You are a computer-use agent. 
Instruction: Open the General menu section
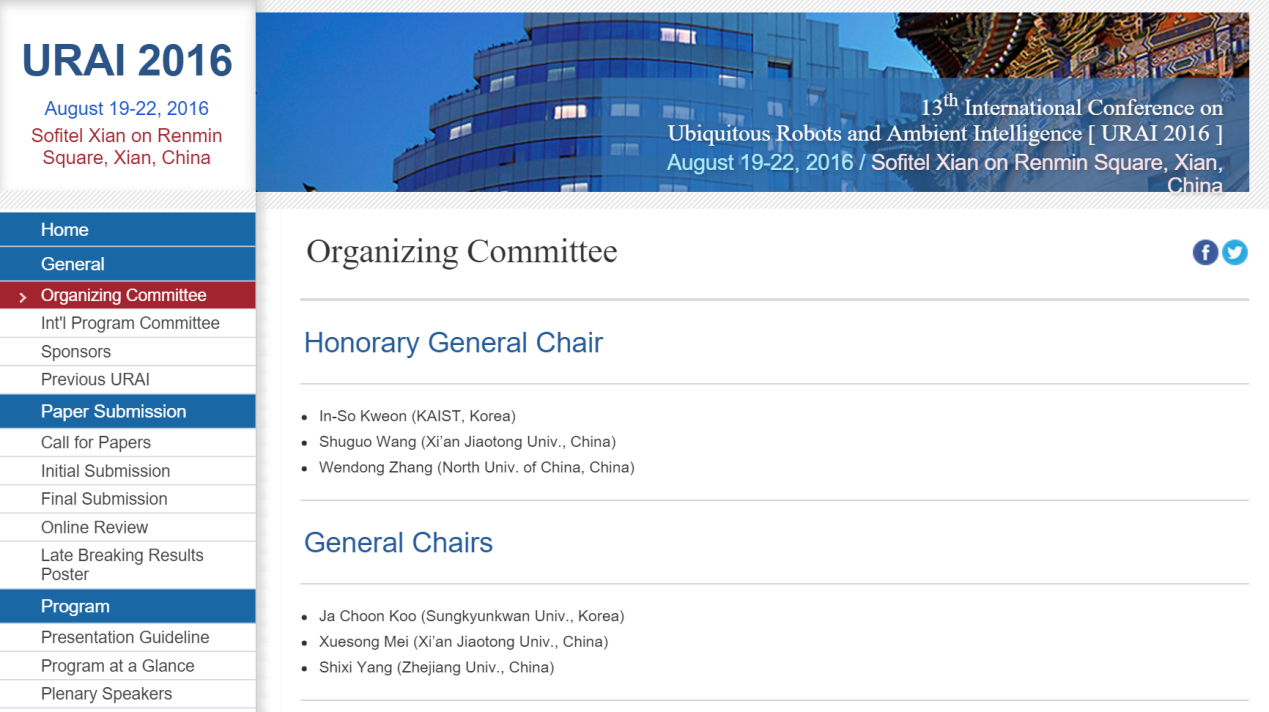click(73, 264)
